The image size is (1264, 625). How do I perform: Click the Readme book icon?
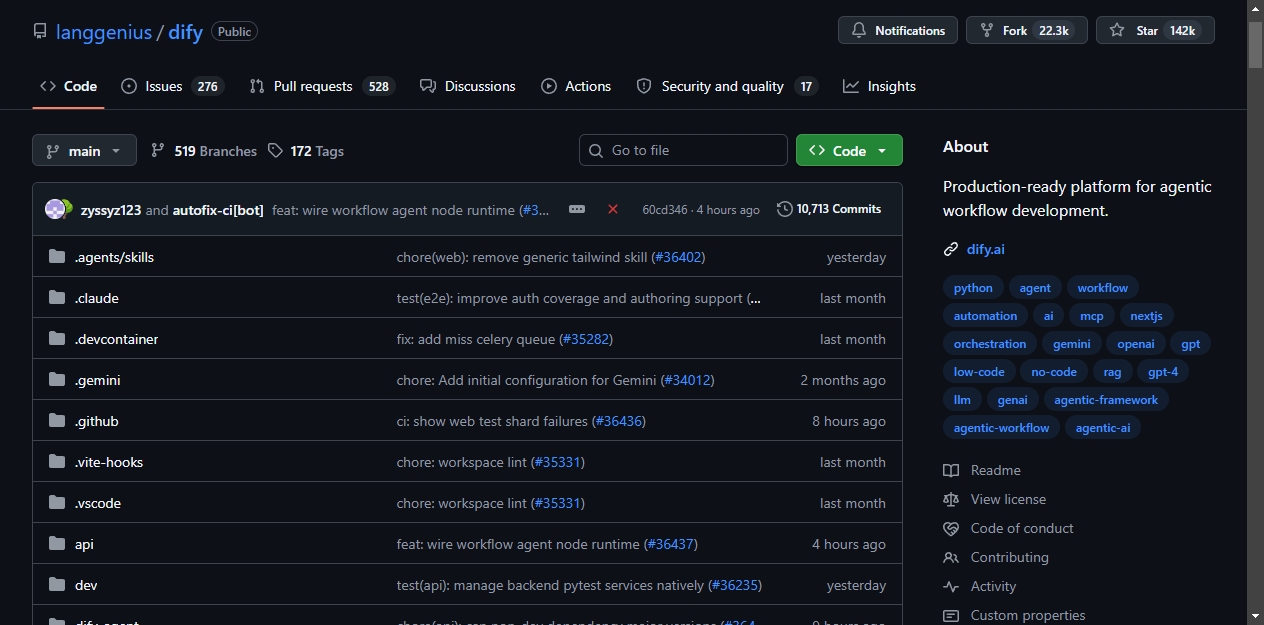click(951, 470)
